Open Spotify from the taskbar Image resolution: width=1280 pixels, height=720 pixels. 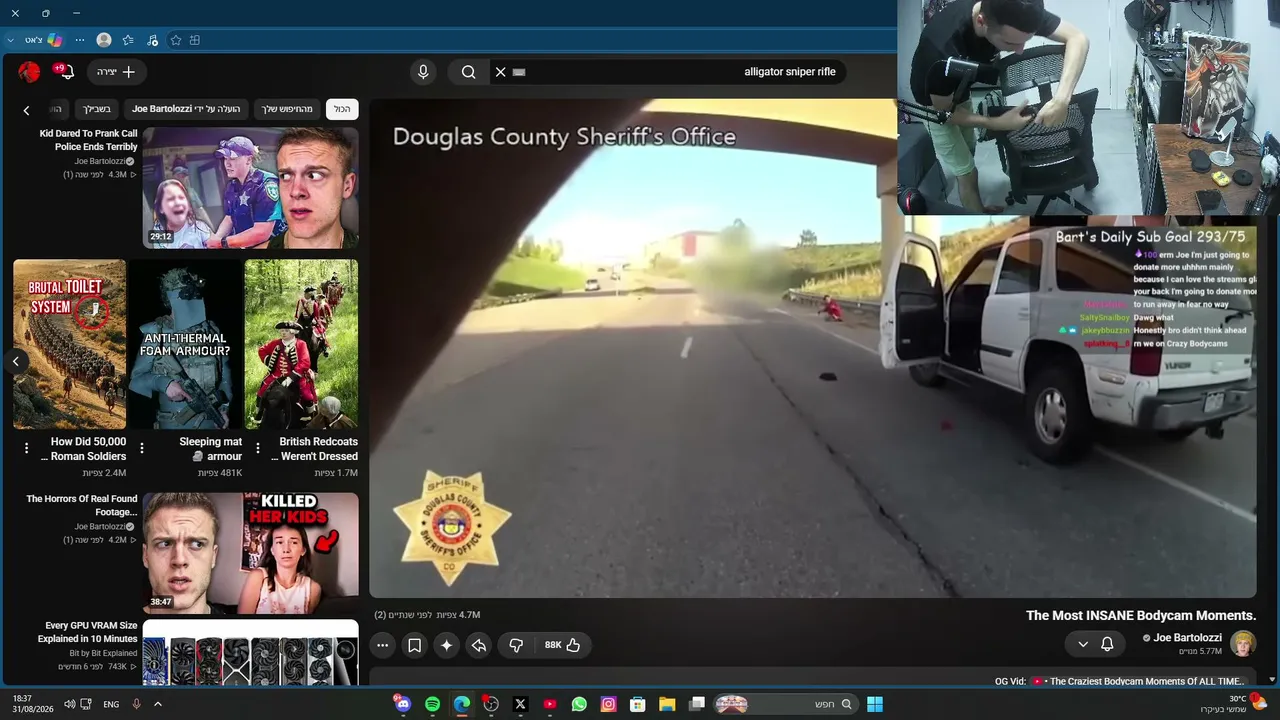(432, 704)
